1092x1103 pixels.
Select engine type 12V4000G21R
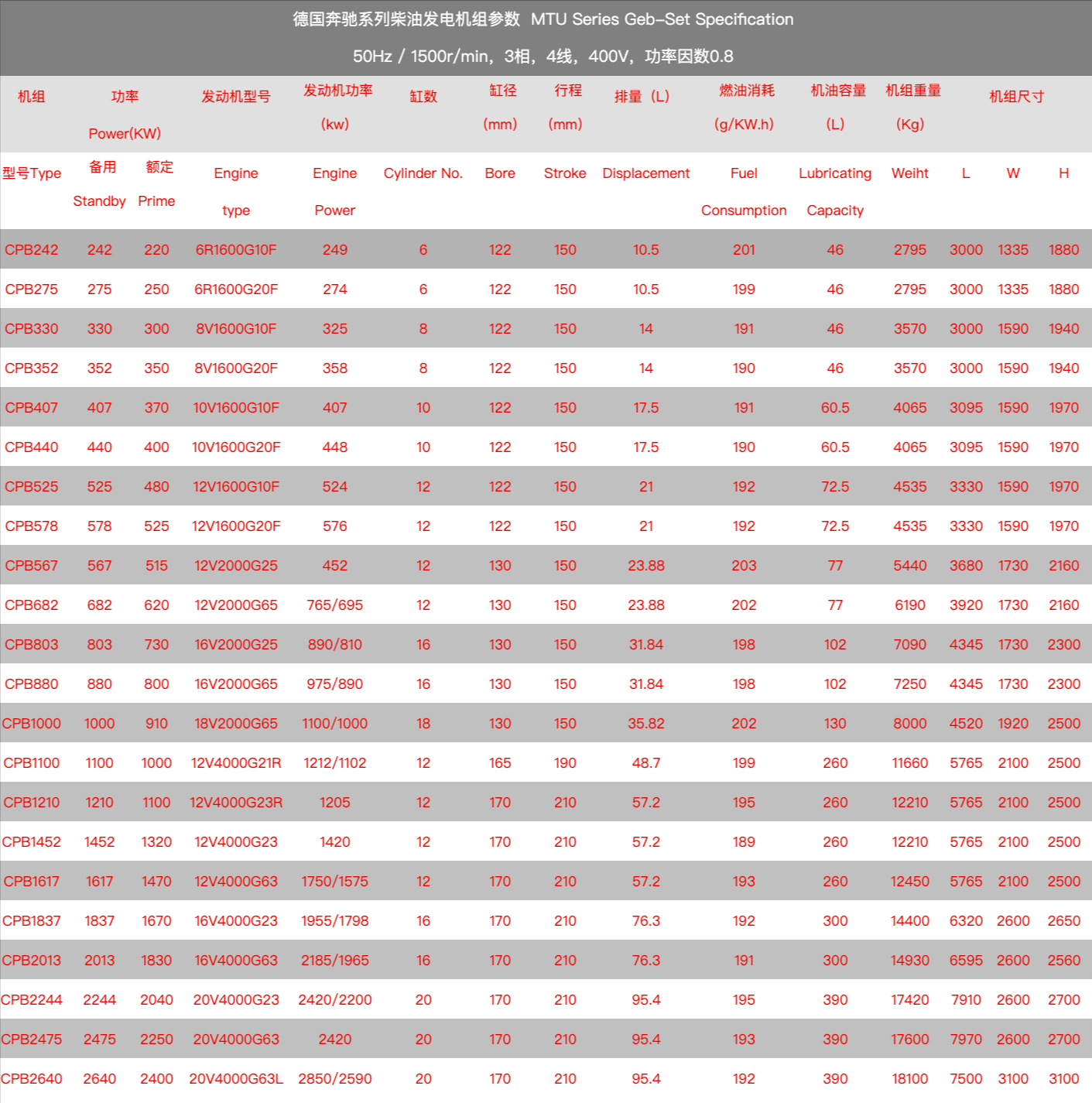pos(236,763)
